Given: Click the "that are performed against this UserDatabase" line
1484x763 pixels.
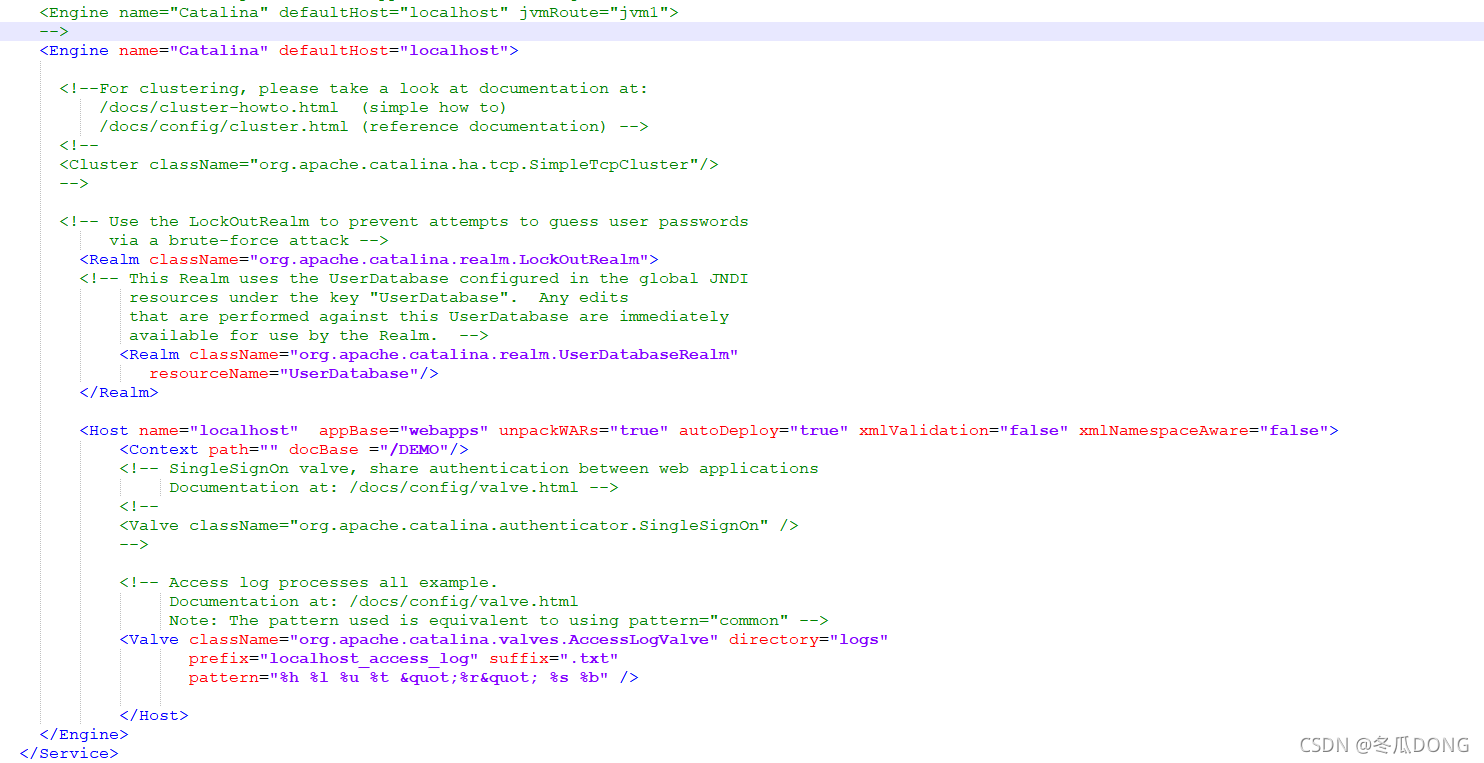Looking at the screenshot, I should point(428,316).
